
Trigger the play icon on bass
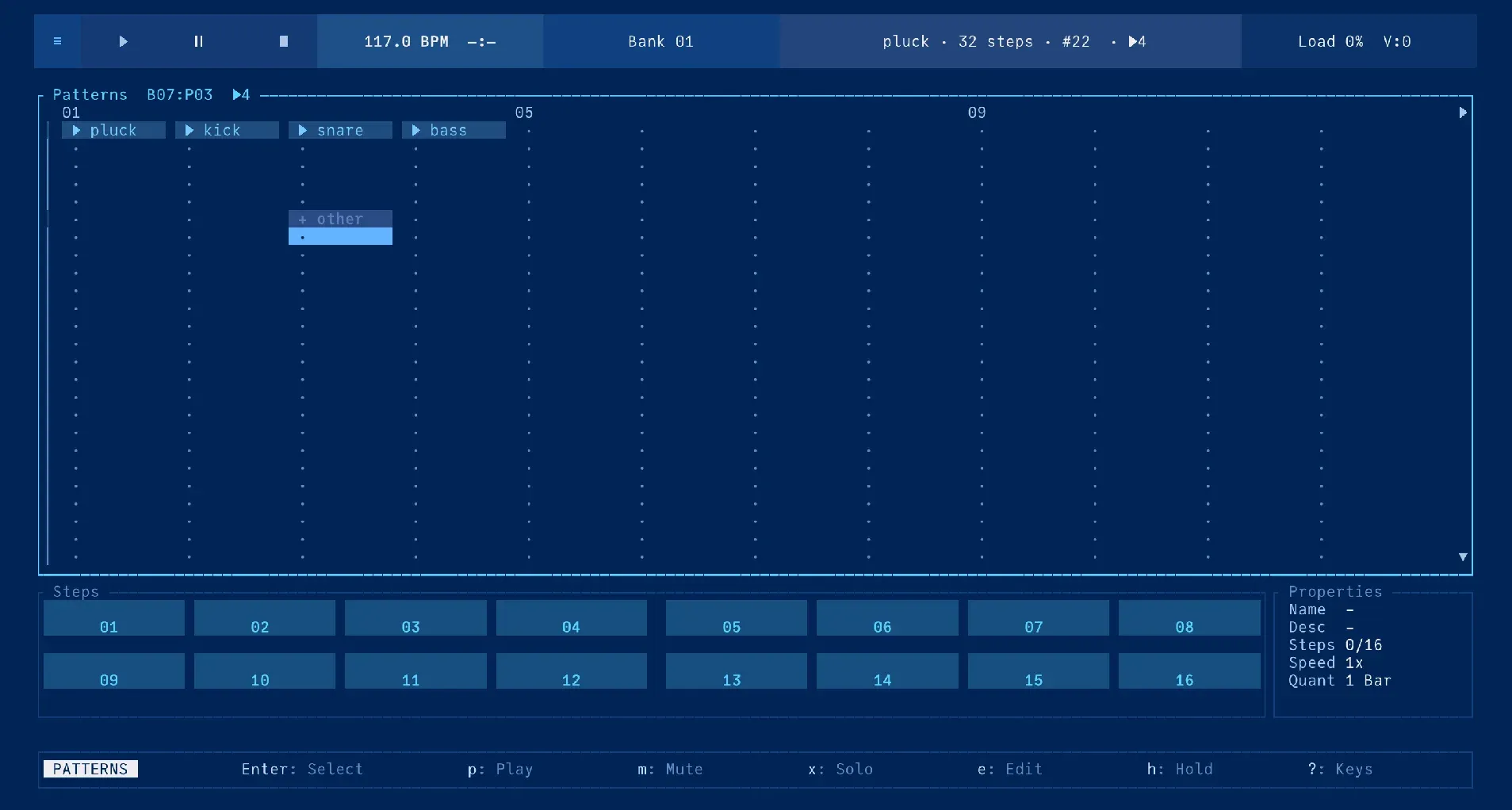click(416, 130)
